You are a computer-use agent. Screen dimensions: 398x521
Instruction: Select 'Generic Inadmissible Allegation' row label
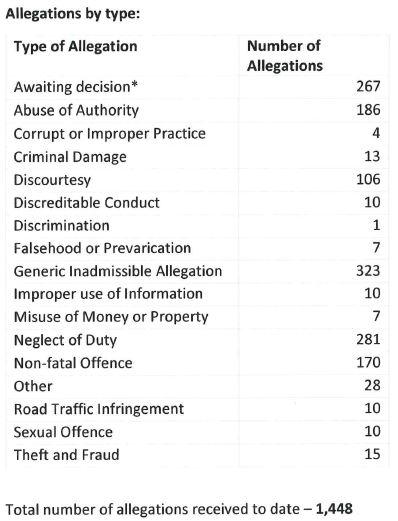[118, 271]
